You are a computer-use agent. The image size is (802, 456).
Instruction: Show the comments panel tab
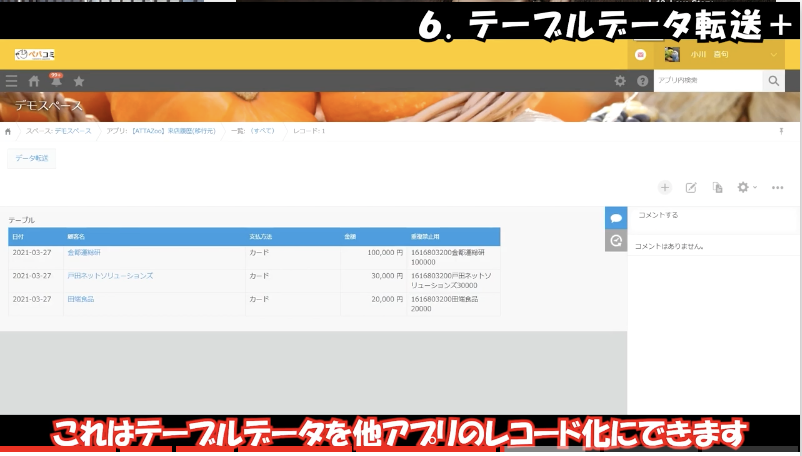(616, 217)
